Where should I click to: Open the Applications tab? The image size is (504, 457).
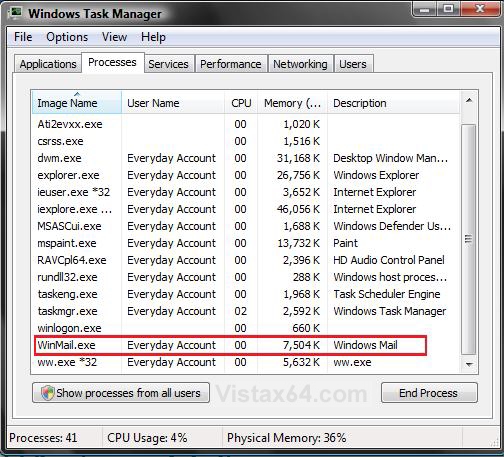(x=48, y=64)
